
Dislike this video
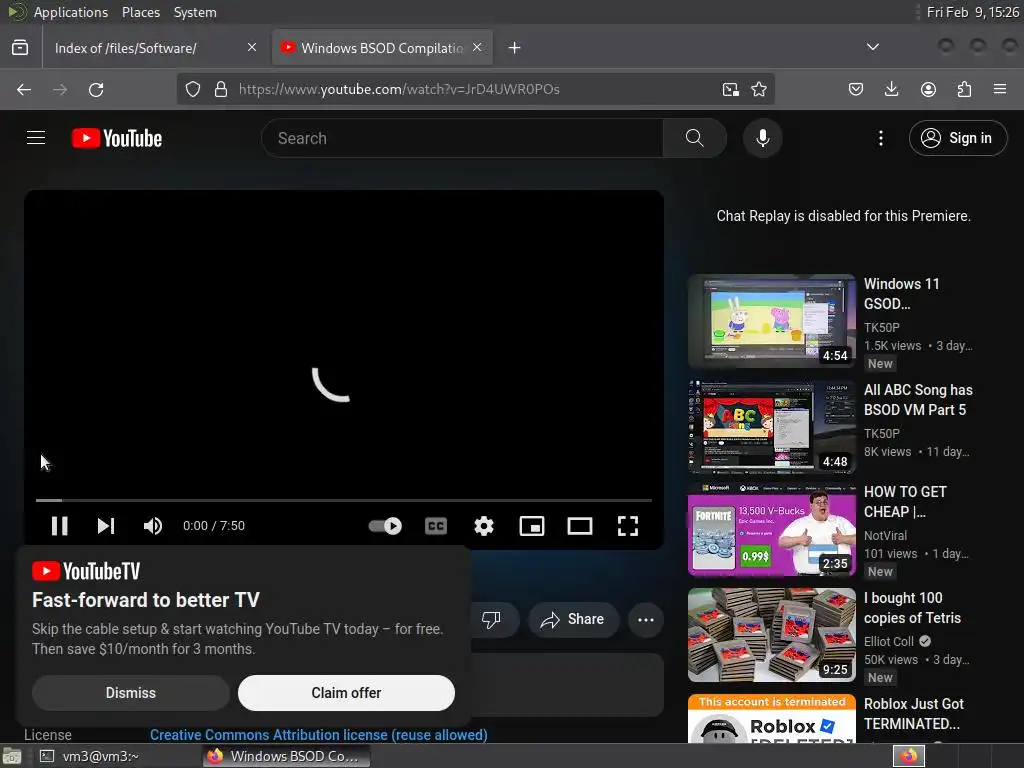[x=491, y=619]
